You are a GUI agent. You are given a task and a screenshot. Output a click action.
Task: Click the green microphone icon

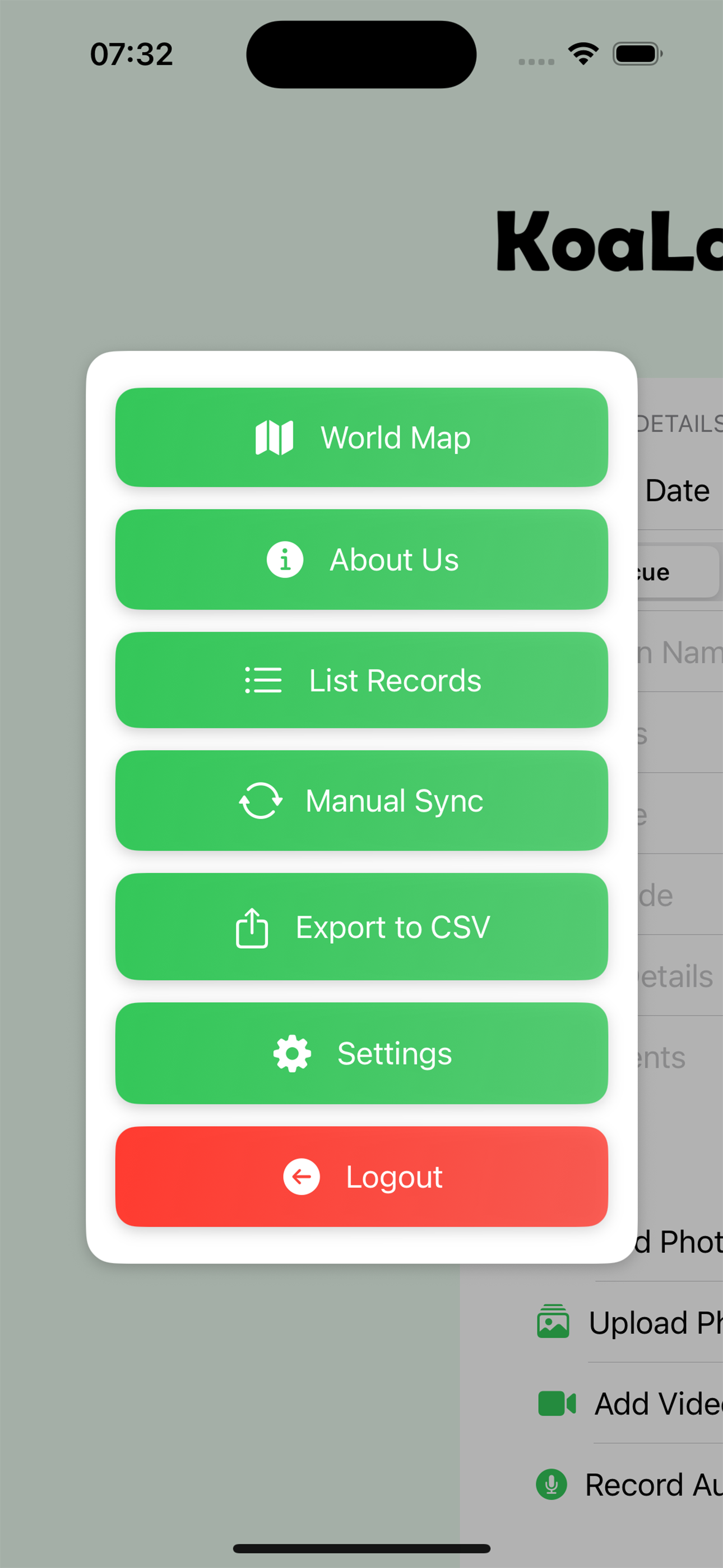pyautogui.click(x=551, y=1484)
